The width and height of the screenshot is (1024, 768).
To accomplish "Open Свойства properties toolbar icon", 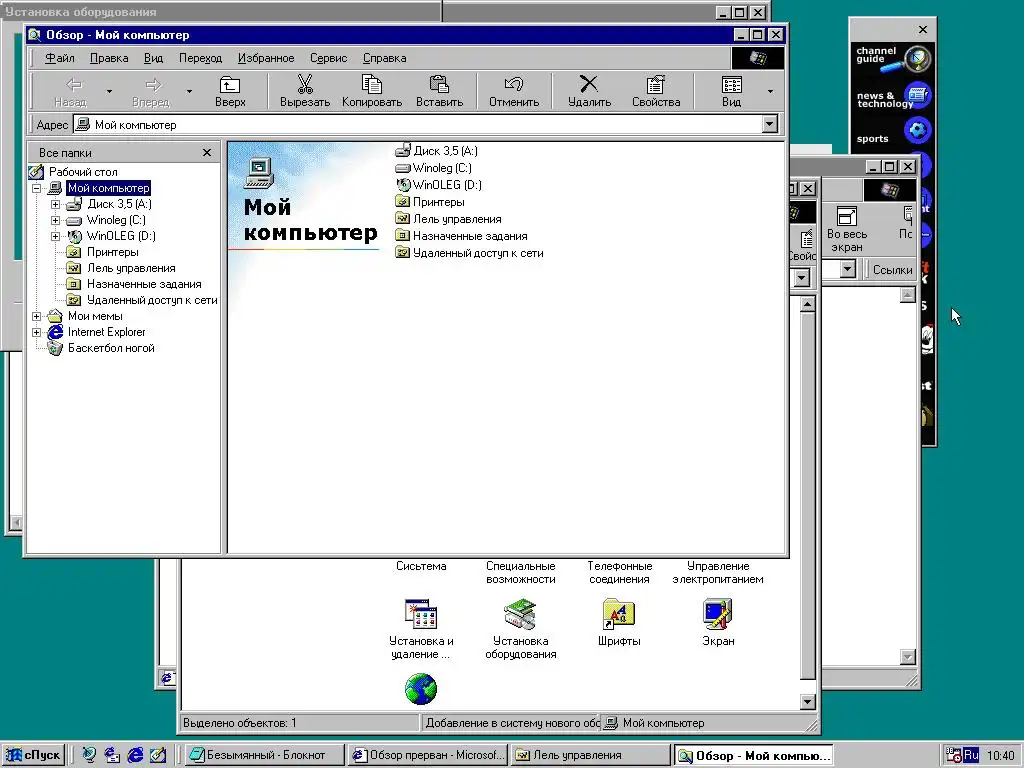I will click(656, 84).
